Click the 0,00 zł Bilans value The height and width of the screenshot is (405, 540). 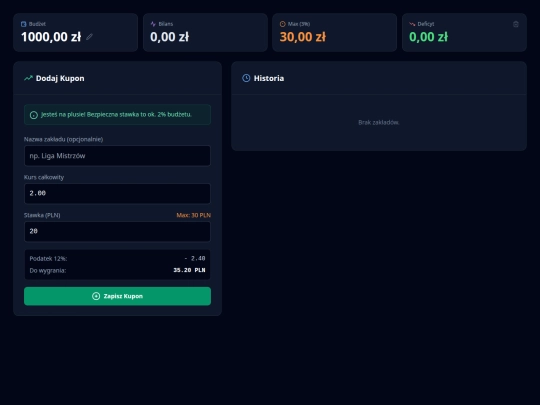pos(169,37)
